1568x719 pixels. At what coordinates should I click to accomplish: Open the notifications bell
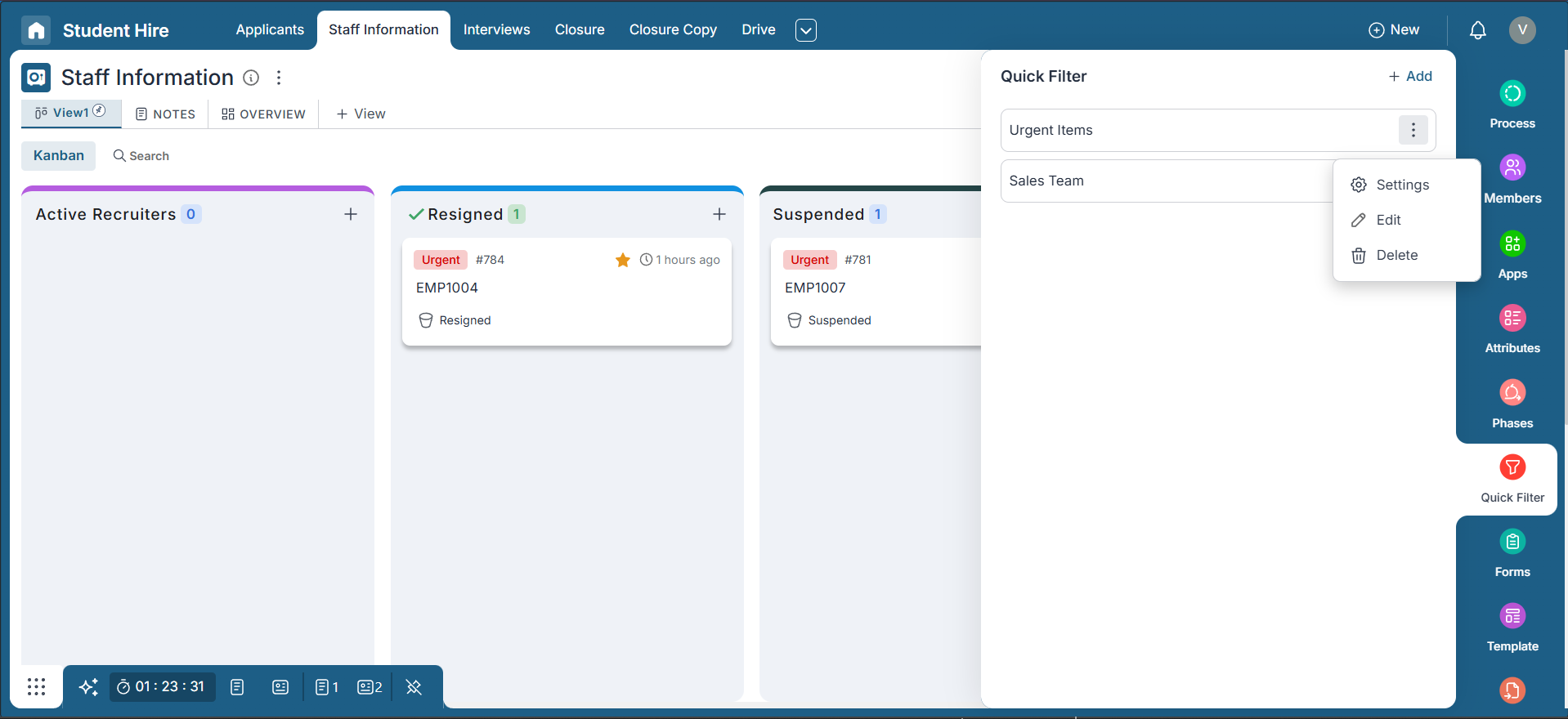point(1477,30)
